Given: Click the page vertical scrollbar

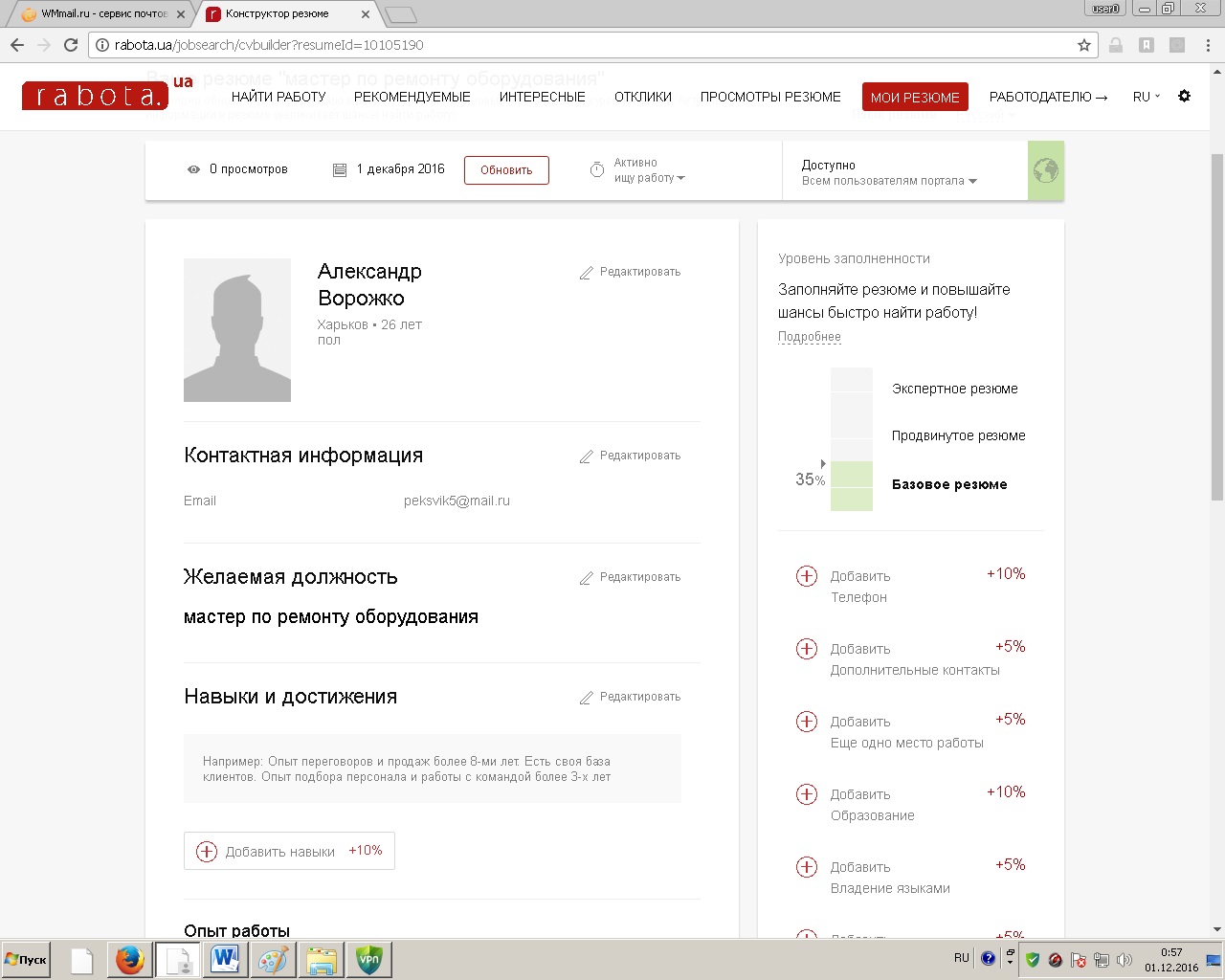Looking at the screenshot, I should (x=1216, y=325).
